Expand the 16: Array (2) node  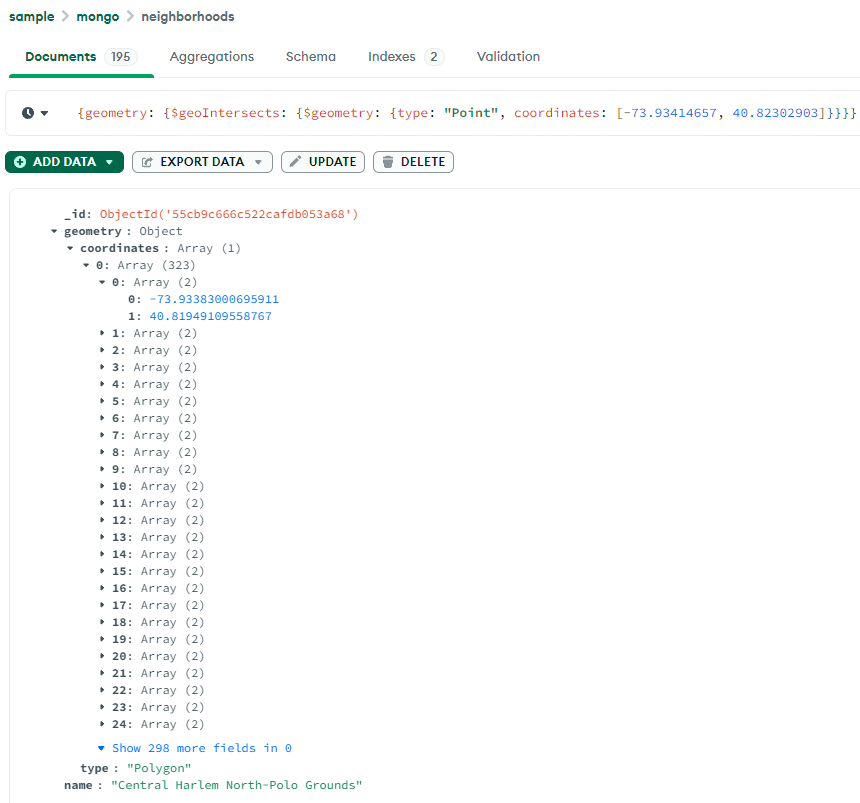tap(101, 589)
